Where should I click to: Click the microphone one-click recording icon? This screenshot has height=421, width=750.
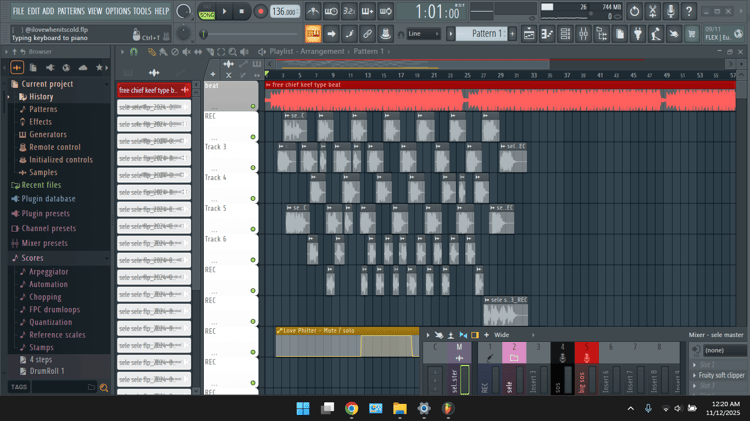tap(671, 11)
